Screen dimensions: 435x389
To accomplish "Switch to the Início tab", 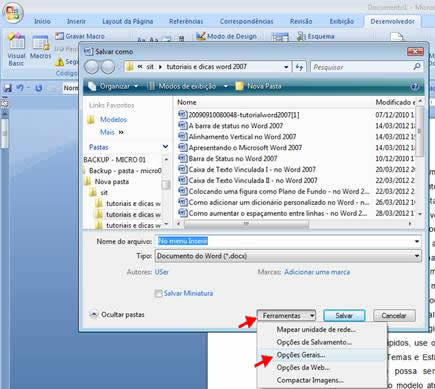I will click(x=42, y=21).
